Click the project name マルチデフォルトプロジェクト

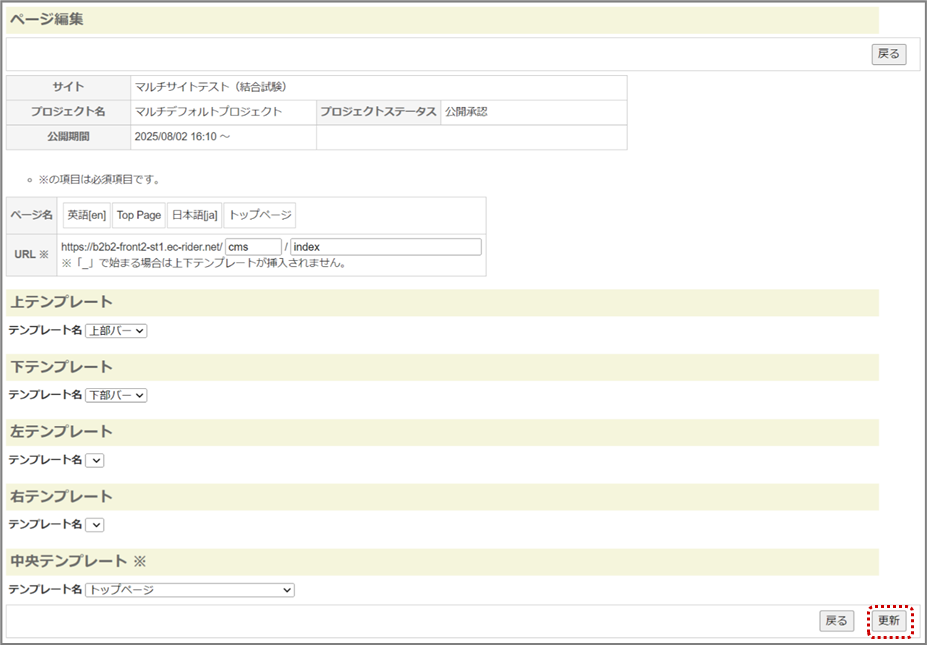[x=208, y=112]
